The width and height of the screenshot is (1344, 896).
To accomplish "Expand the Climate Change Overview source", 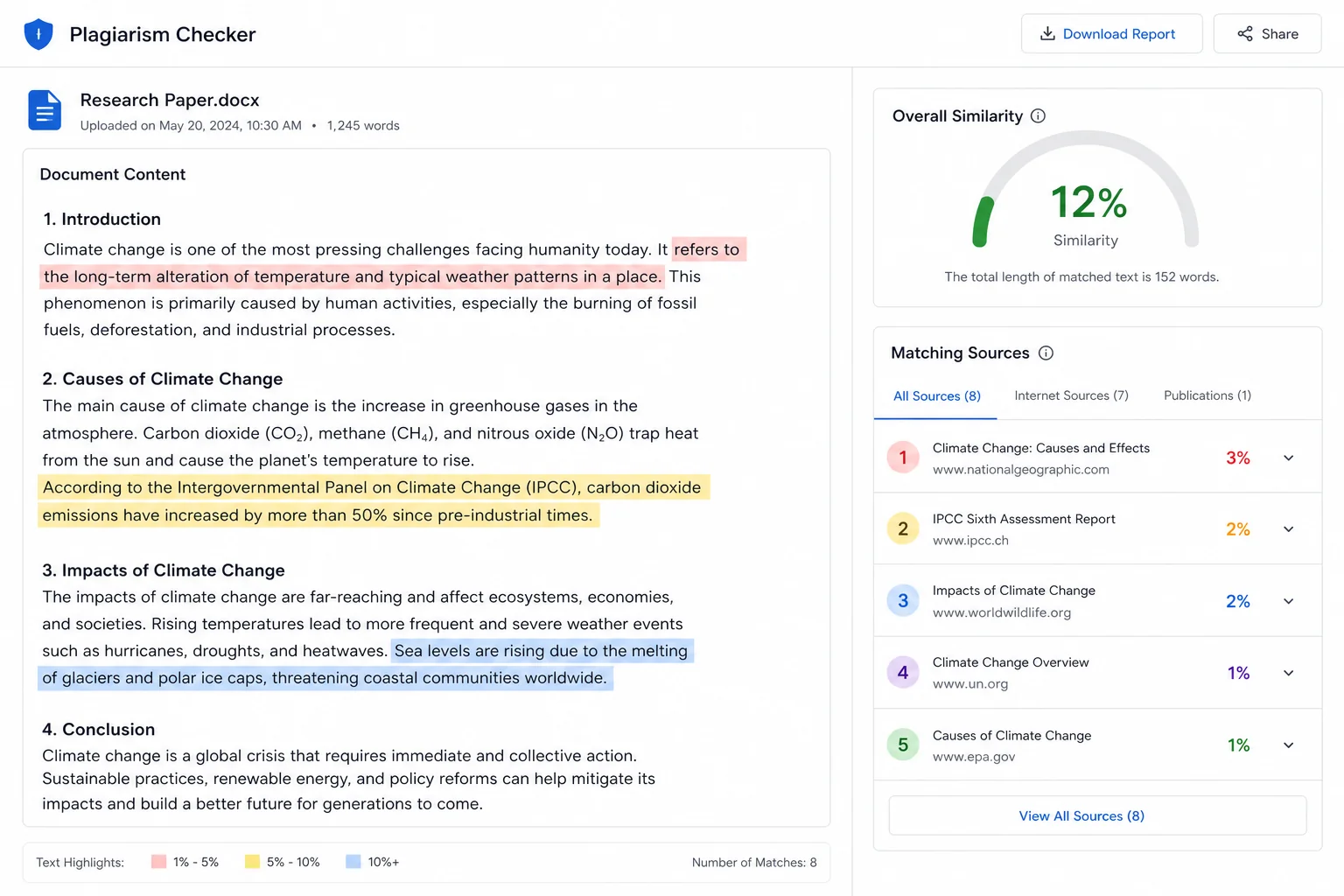I will 1288,673.
